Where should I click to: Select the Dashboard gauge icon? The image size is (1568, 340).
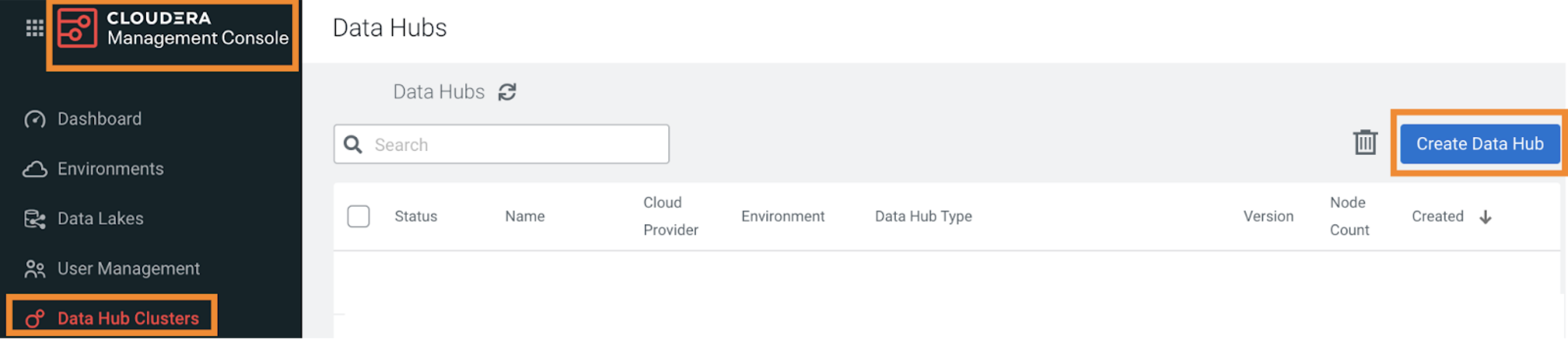coord(35,119)
